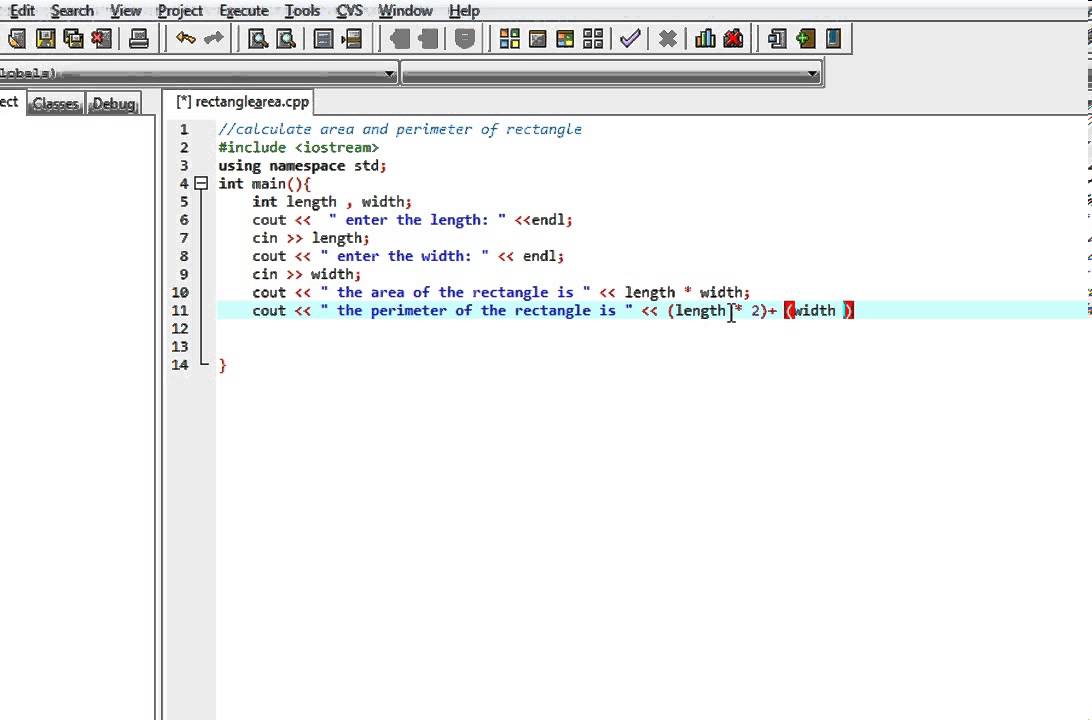Image resolution: width=1092 pixels, height=720 pixels.
Task: Collapse the main function fold at line 4
Action: 201,184
